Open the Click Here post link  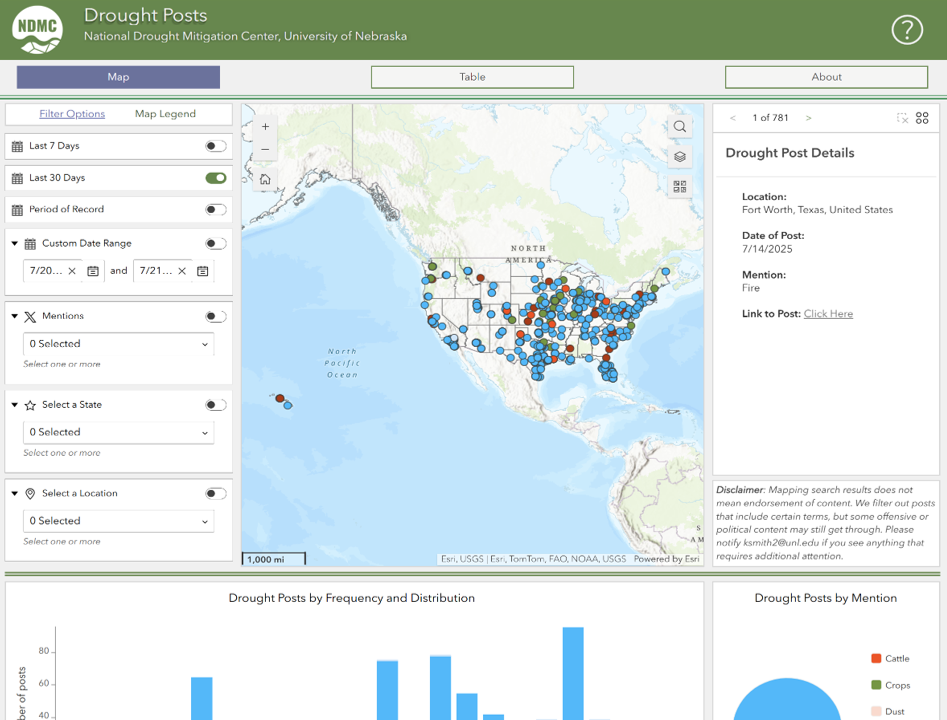[x=828, y=314]
